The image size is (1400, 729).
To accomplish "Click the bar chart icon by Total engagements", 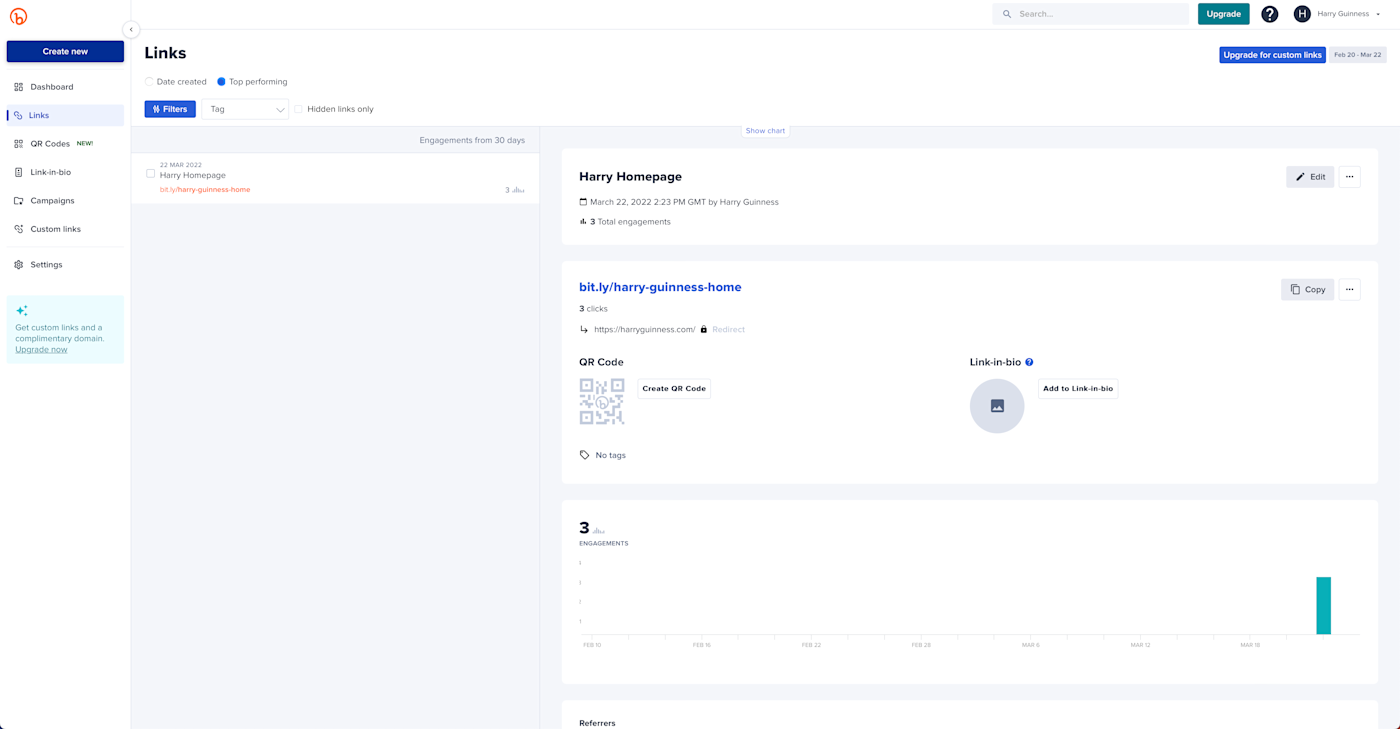I will tap(583, 222).
